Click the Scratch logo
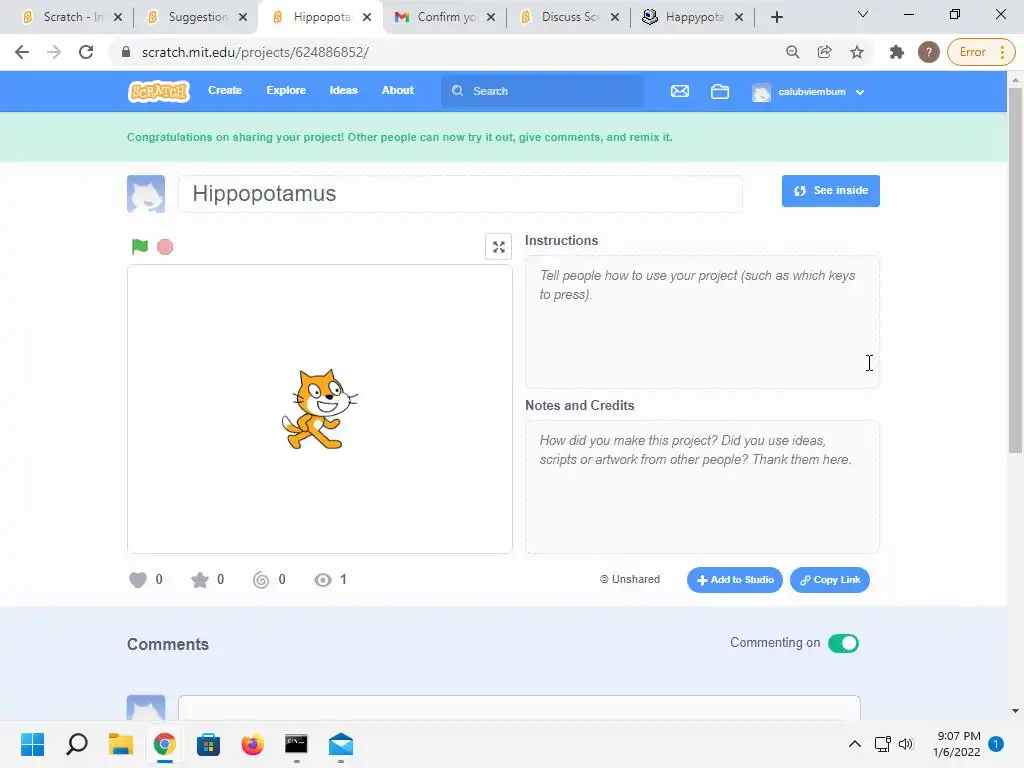1024x768 pixels. click(x=159, y=91)
